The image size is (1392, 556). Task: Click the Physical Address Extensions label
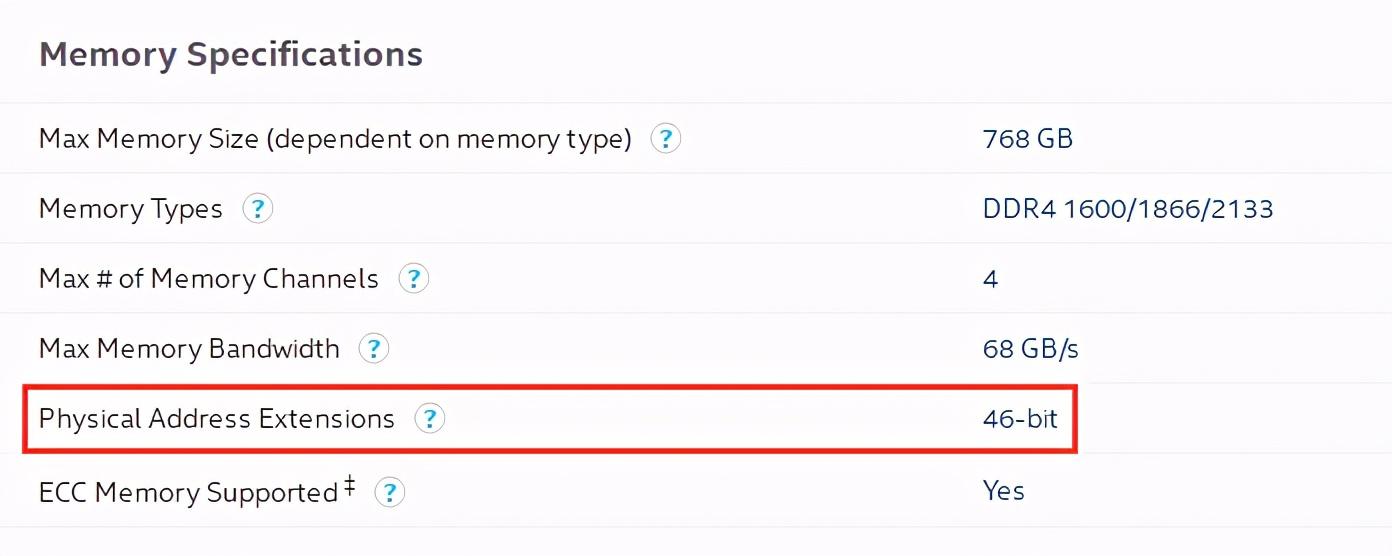coord(217,418)
